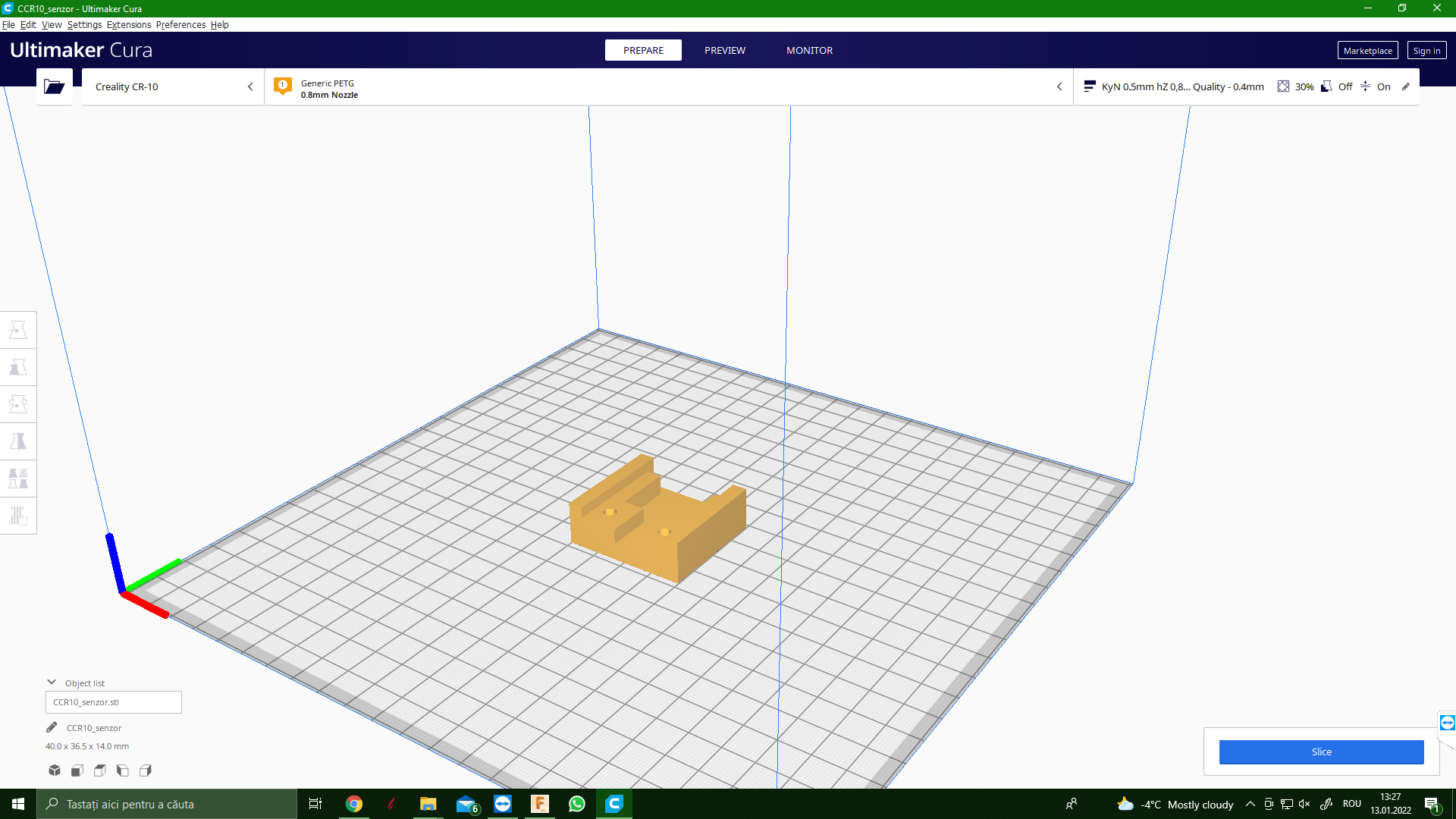Open the Extensions menu
The image size is (1456, 819).
pos(129,24)
